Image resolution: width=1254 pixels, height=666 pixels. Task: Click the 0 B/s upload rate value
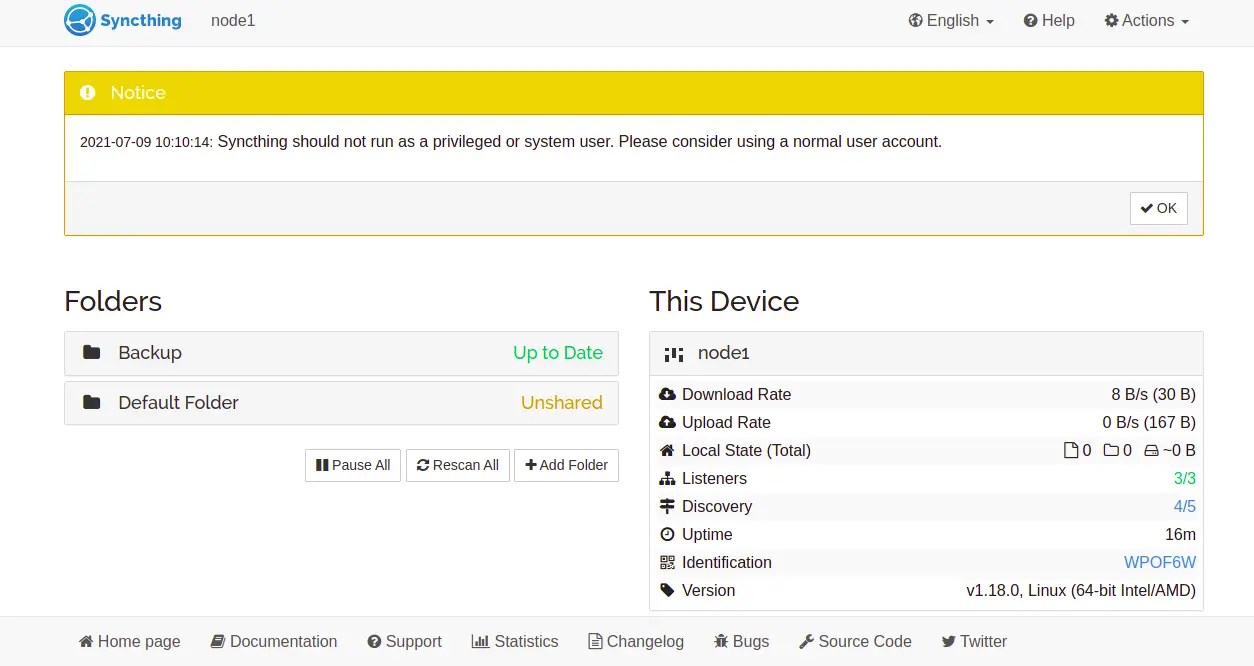click(1149, 423)
